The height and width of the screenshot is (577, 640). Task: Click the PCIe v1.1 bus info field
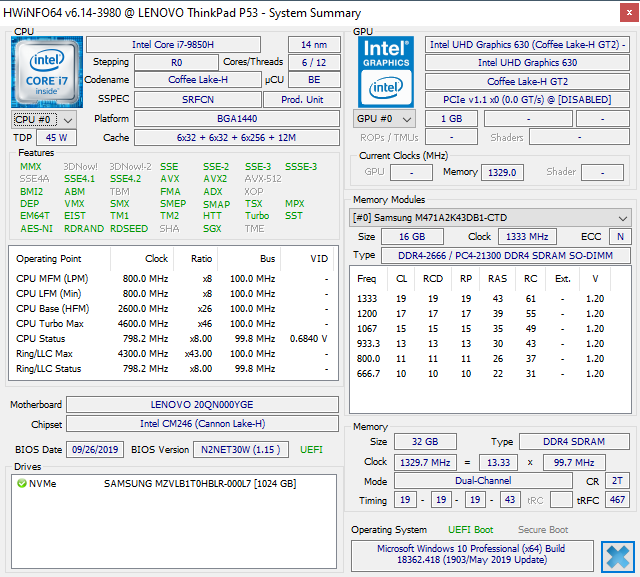[x=527, y=99]
